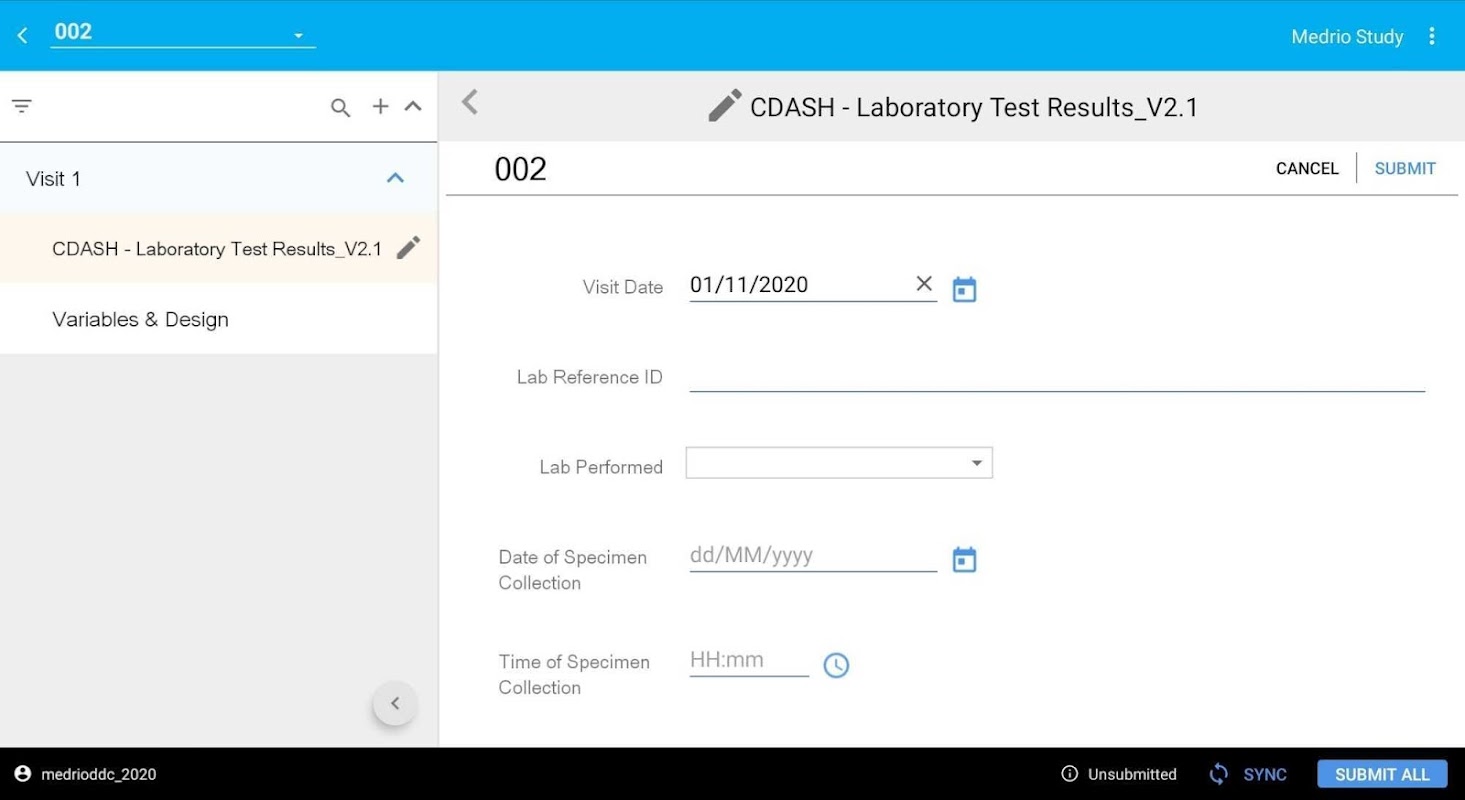Viewport: 1465px width, 800px height.
Task: Click the Lab Performed label
Action: (601, 467)
